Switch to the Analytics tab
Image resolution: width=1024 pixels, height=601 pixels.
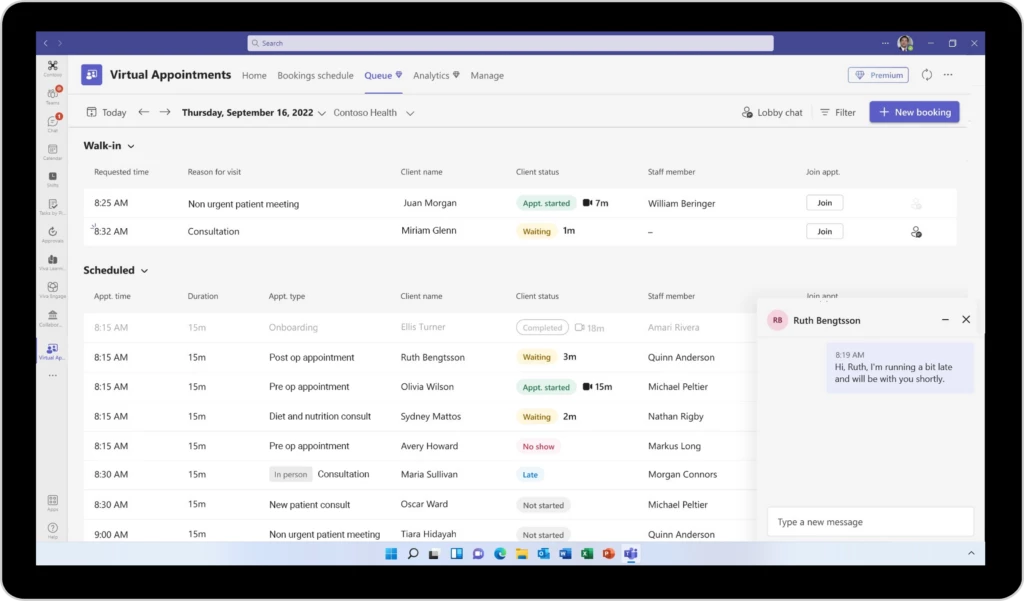click(430, 75)
